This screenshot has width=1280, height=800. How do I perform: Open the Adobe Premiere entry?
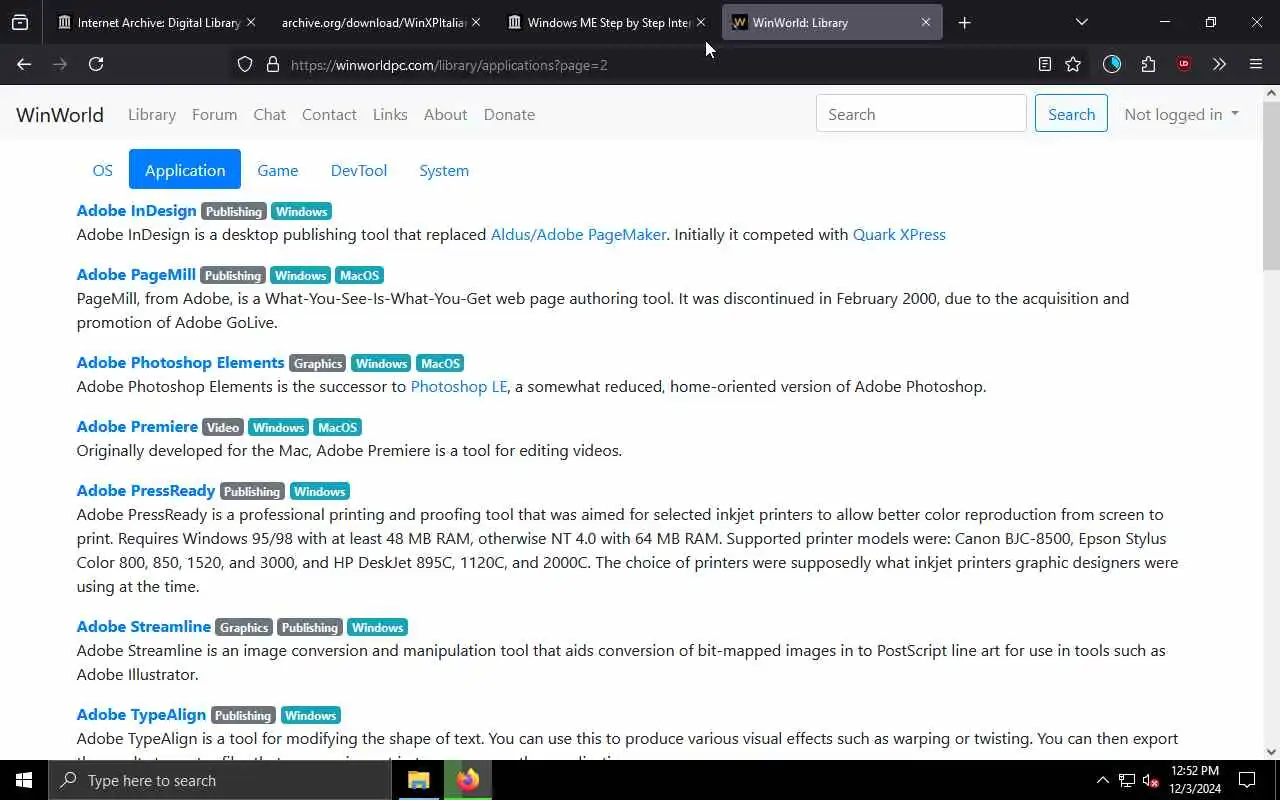[137, 426]
